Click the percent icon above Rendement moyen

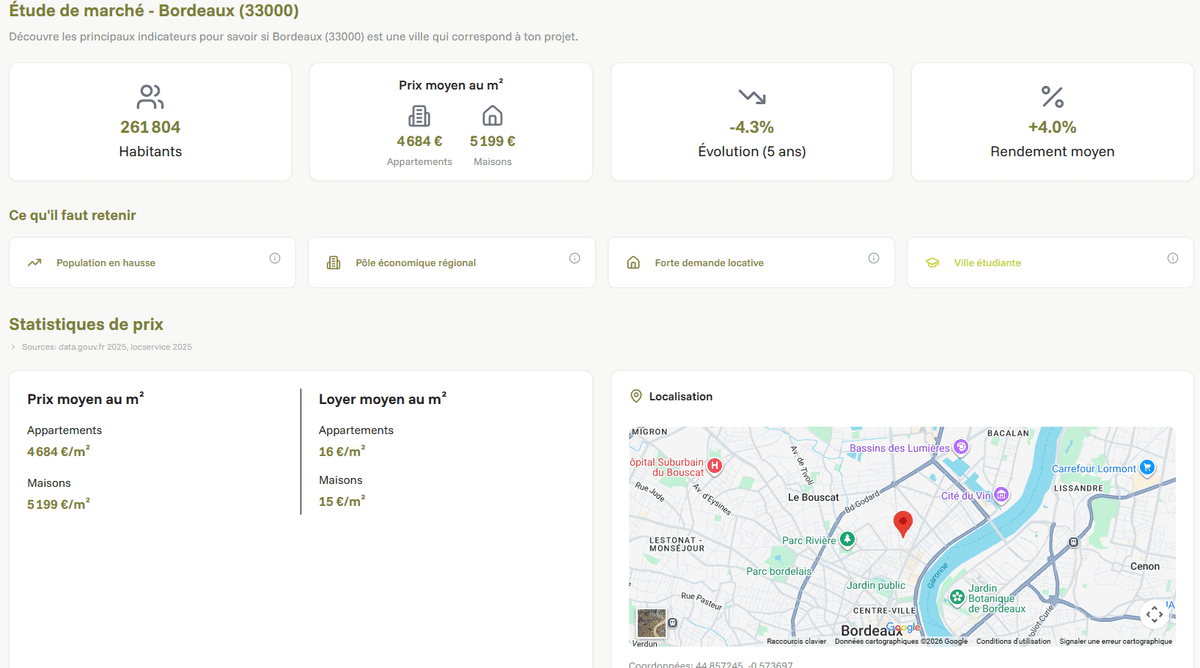point(1052,97)
